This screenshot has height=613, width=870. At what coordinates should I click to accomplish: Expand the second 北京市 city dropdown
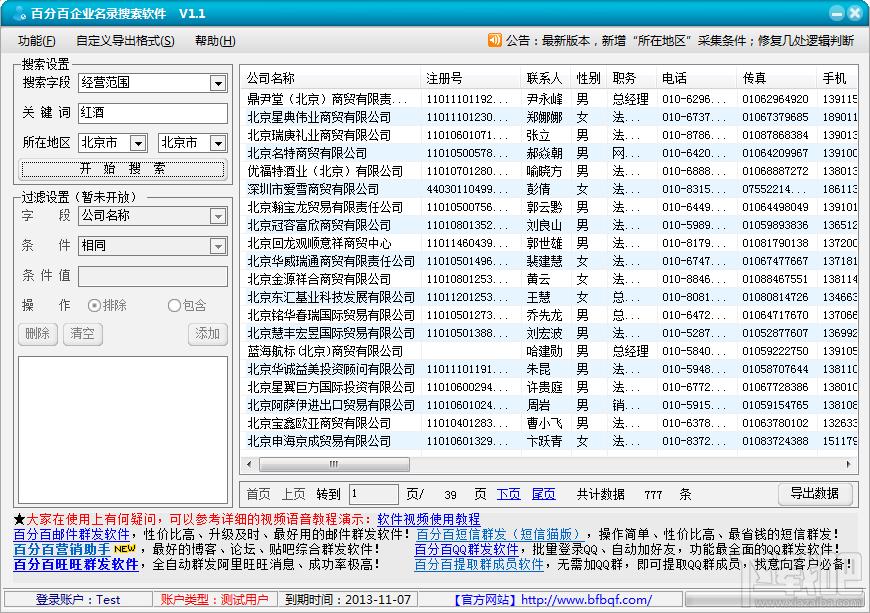pos(218,143)
